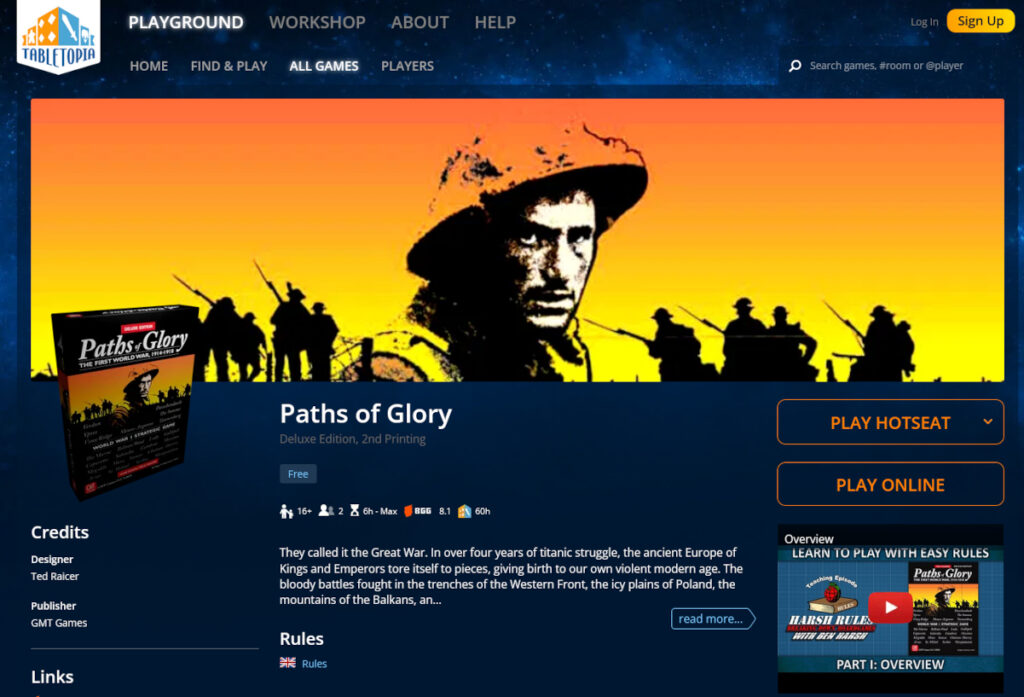Open the Log In link
This screenshot has height=697, width=1024.
924,22
